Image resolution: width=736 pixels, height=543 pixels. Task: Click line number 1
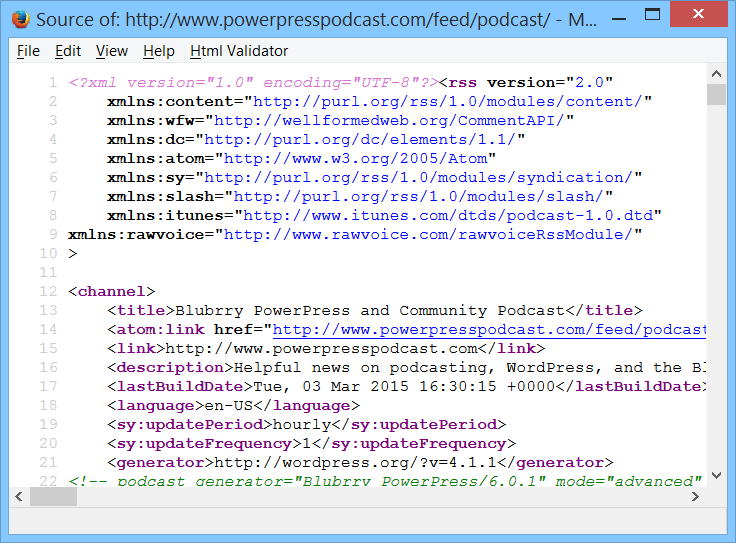(53, 83)
